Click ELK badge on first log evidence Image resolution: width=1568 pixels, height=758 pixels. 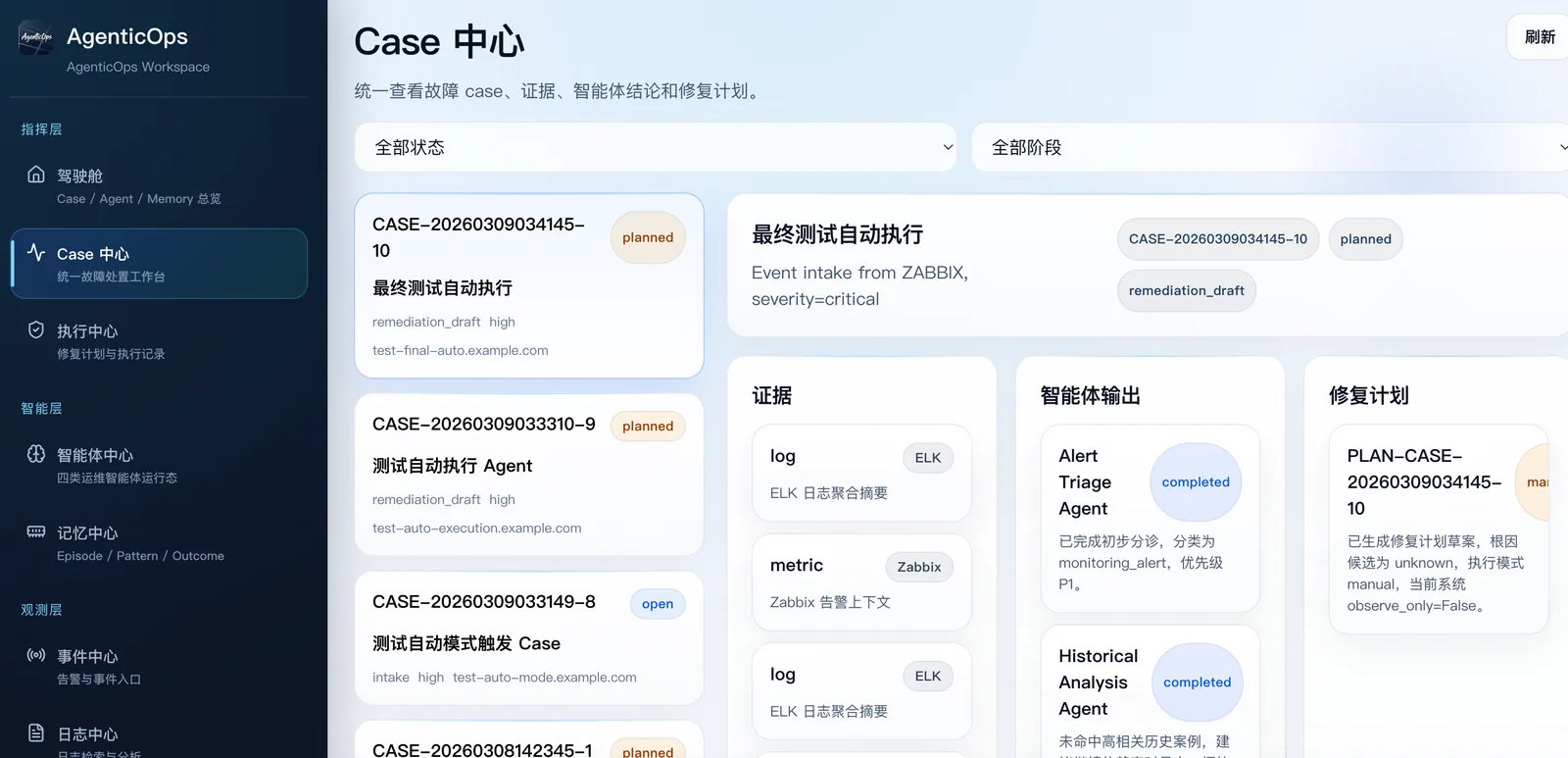click(x=928, y=458)
